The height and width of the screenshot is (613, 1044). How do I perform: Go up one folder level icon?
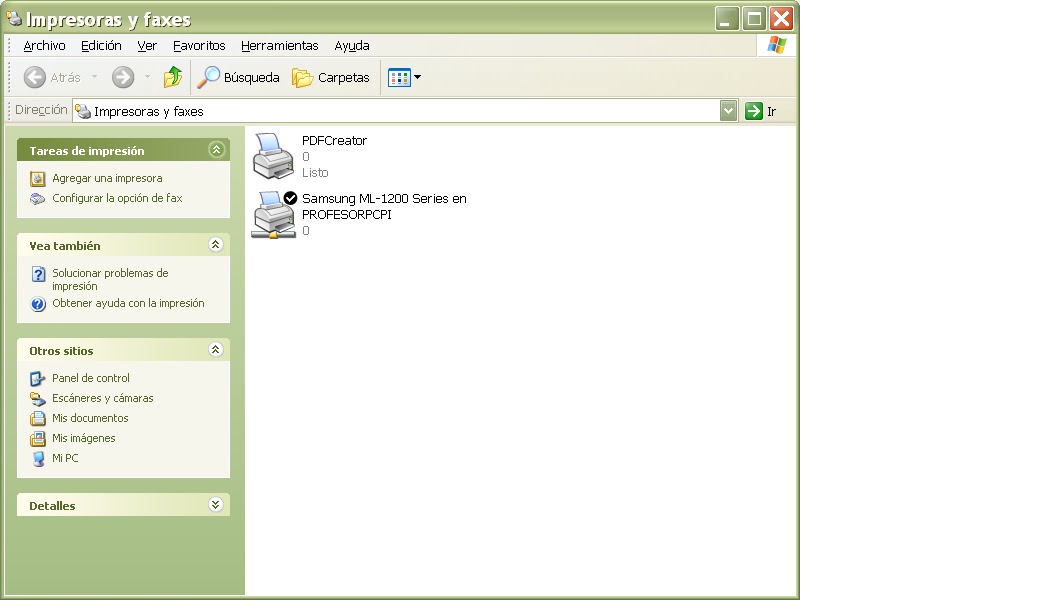(173, 77)
